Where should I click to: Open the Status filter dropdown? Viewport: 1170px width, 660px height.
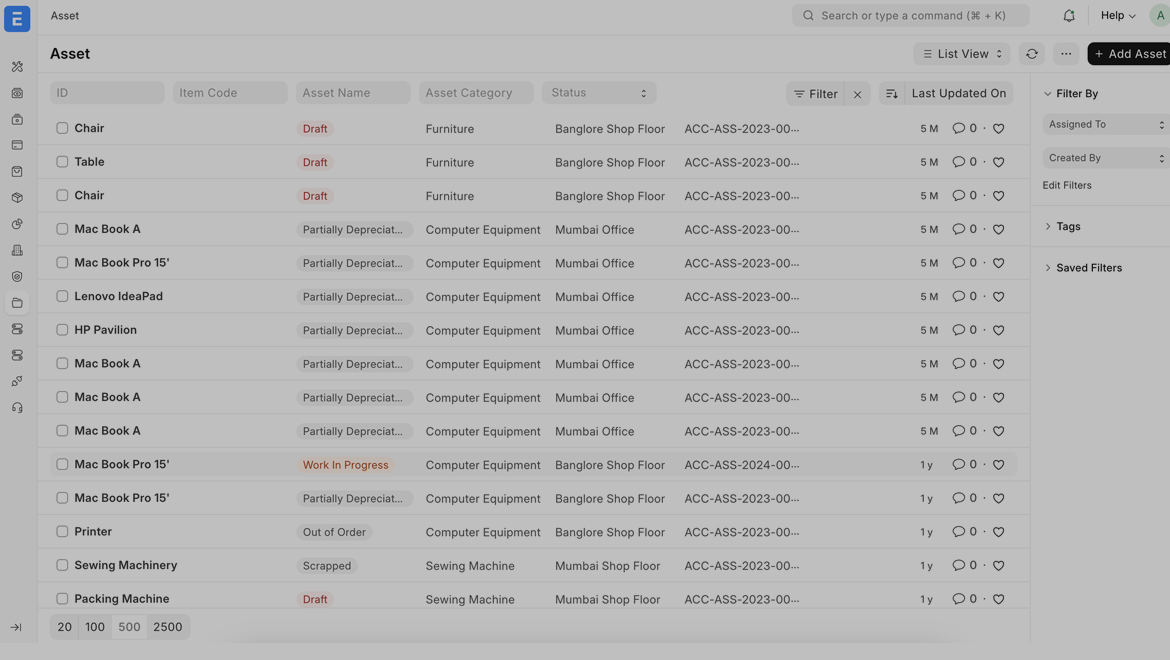598,93
